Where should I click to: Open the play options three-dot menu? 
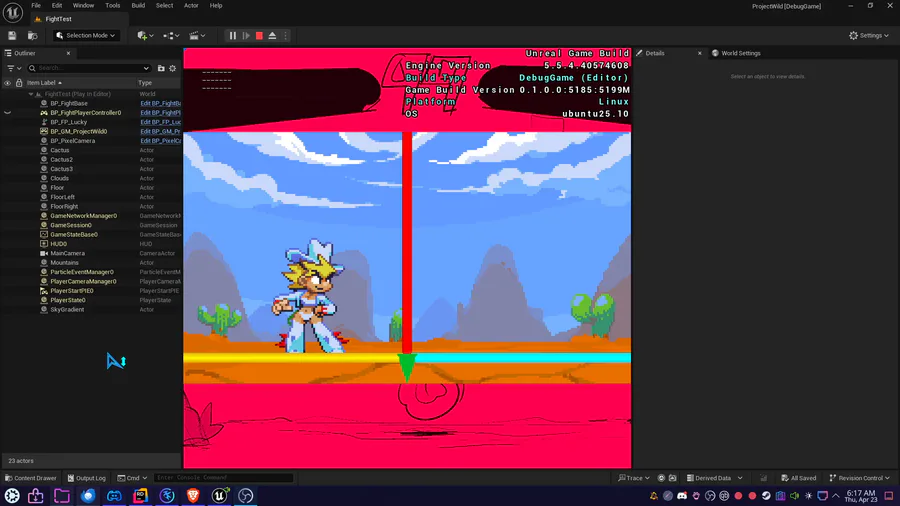point(285,36)
